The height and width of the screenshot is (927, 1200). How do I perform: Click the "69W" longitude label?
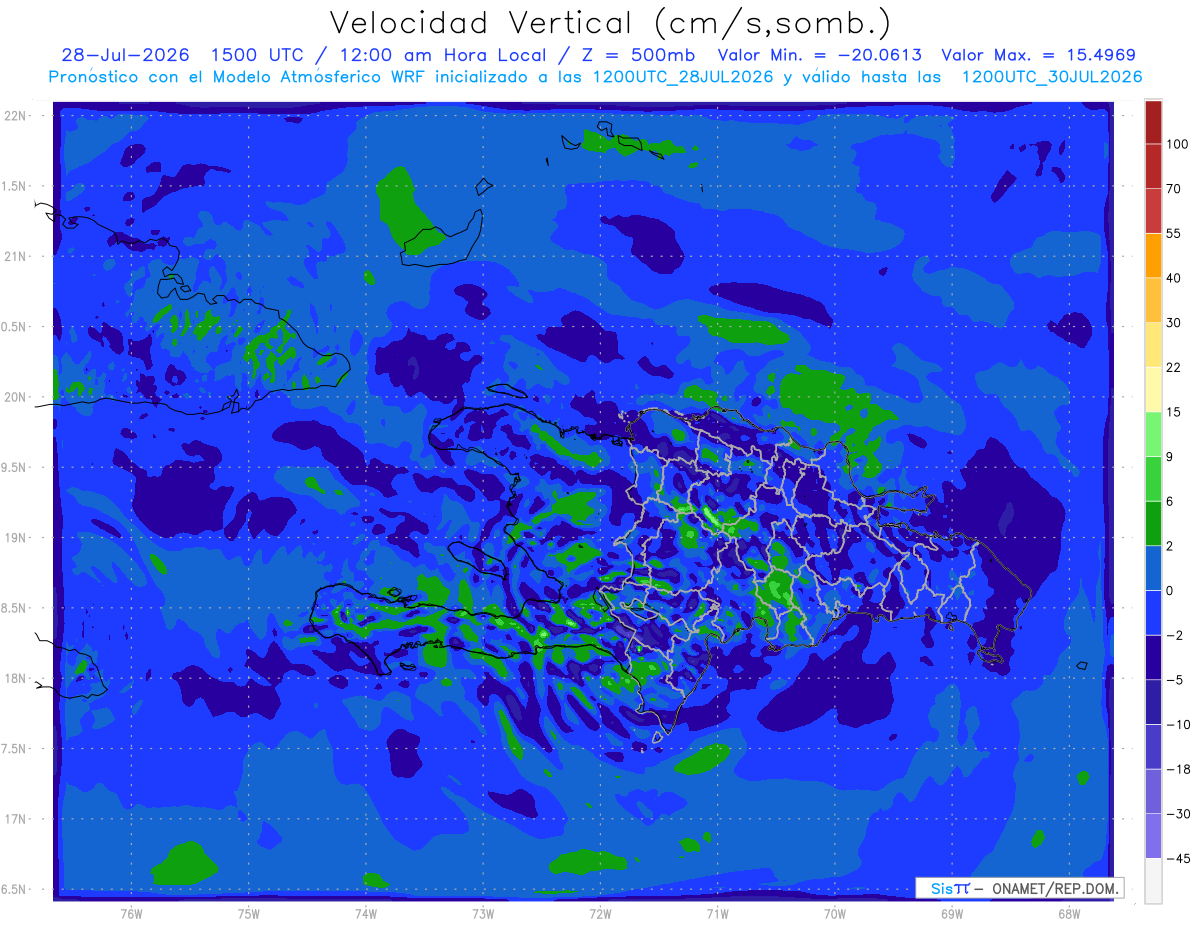tap(952, 914)
